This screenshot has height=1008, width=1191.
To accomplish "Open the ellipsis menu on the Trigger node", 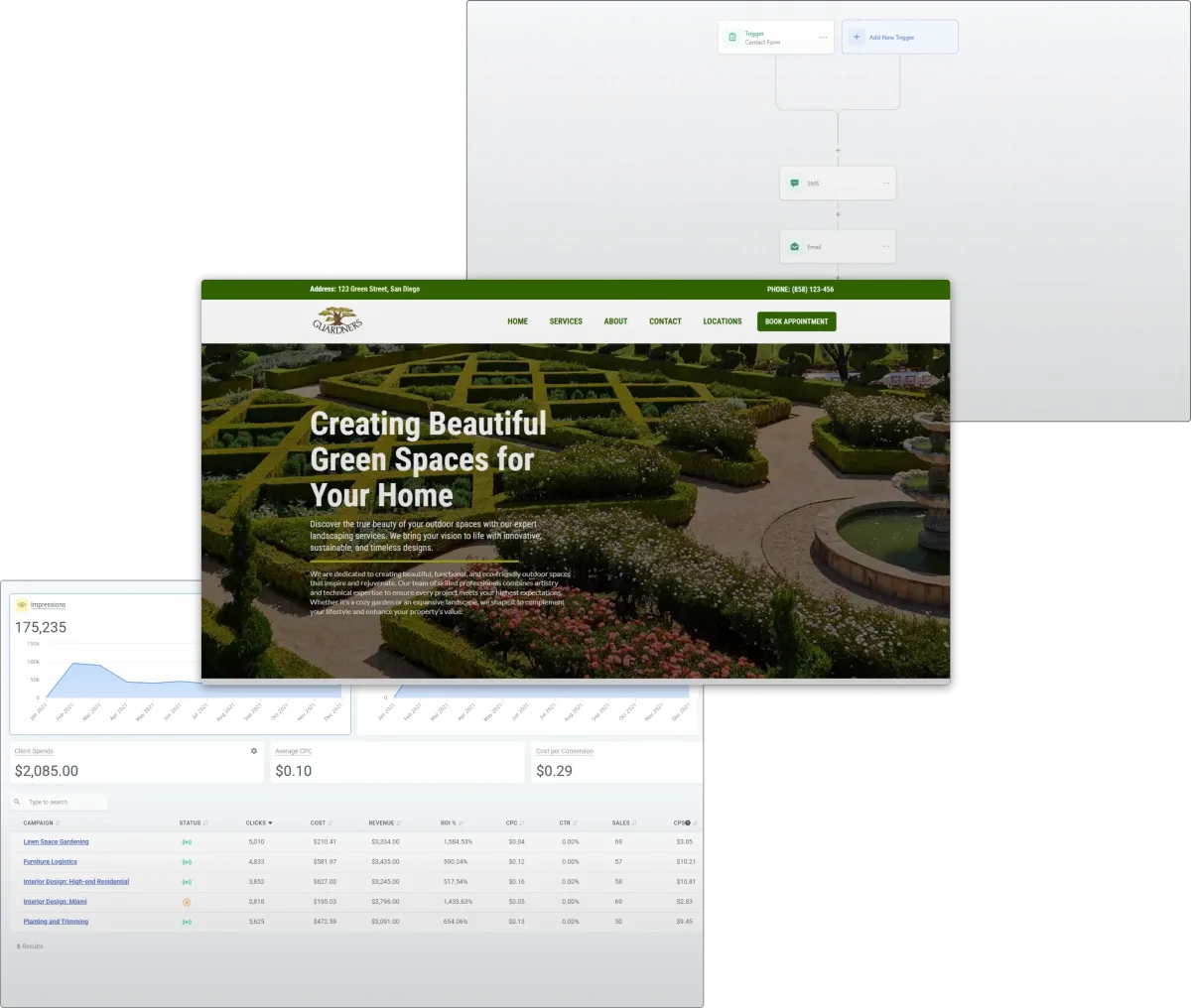I will pyautogui.click(x=823, y=37).
